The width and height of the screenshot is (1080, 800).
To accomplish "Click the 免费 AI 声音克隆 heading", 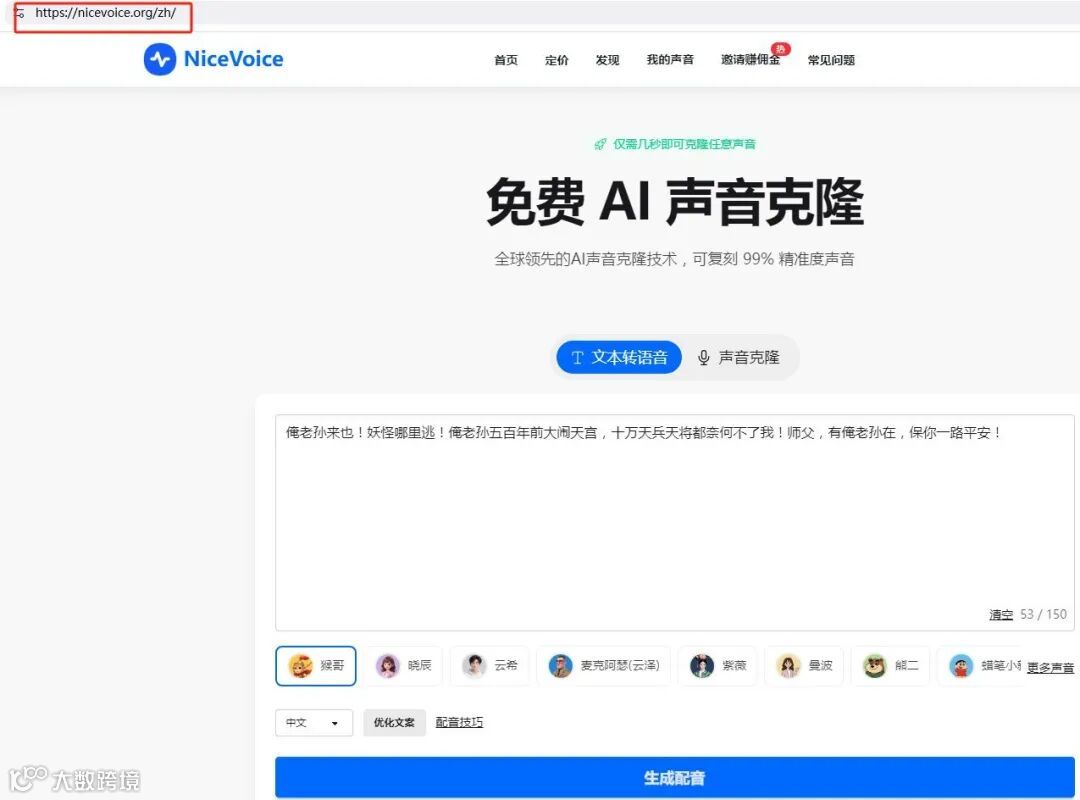I will pyautogui.click(x=674, y=202).
